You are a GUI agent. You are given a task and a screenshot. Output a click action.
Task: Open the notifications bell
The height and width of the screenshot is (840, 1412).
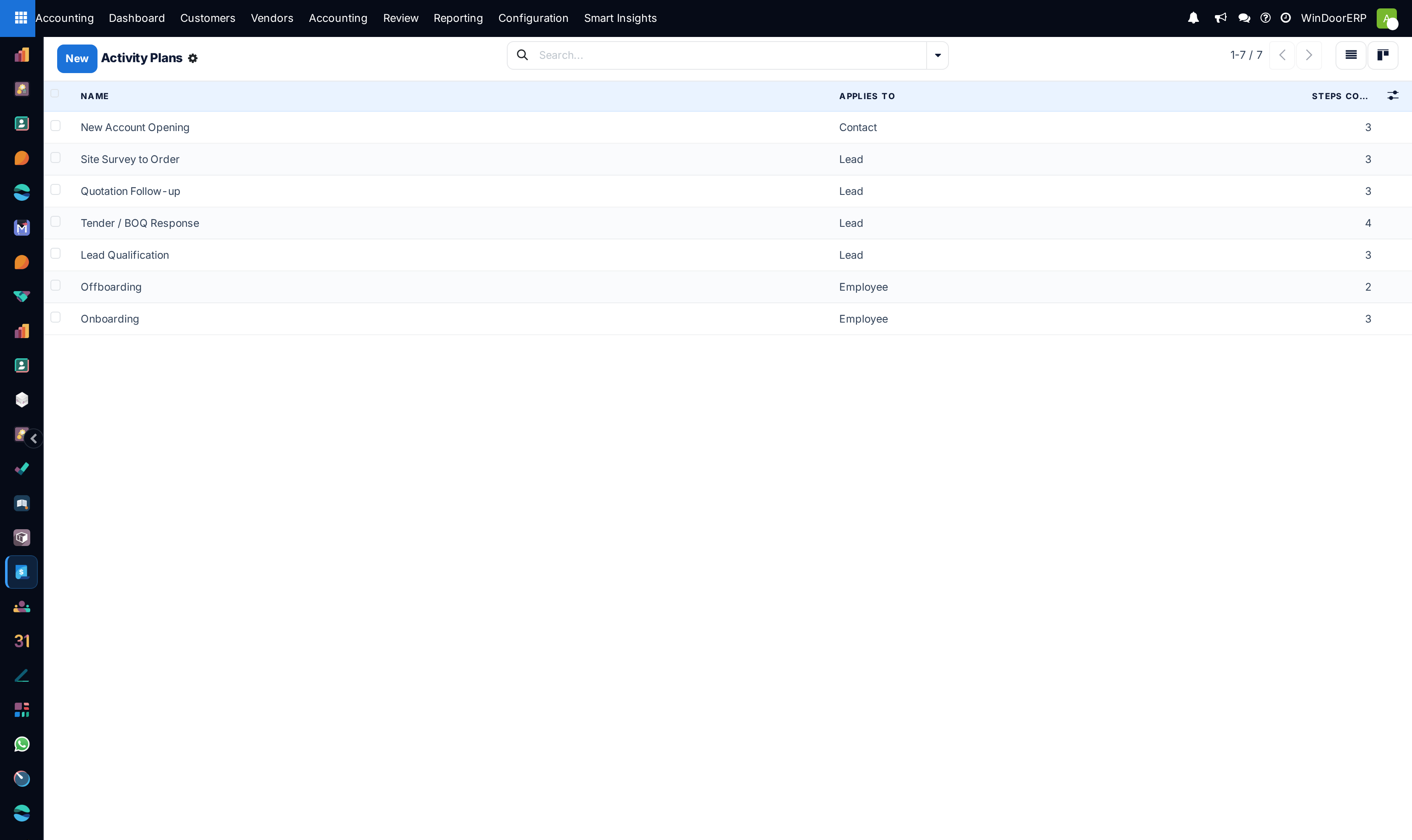coord(1193,18)
